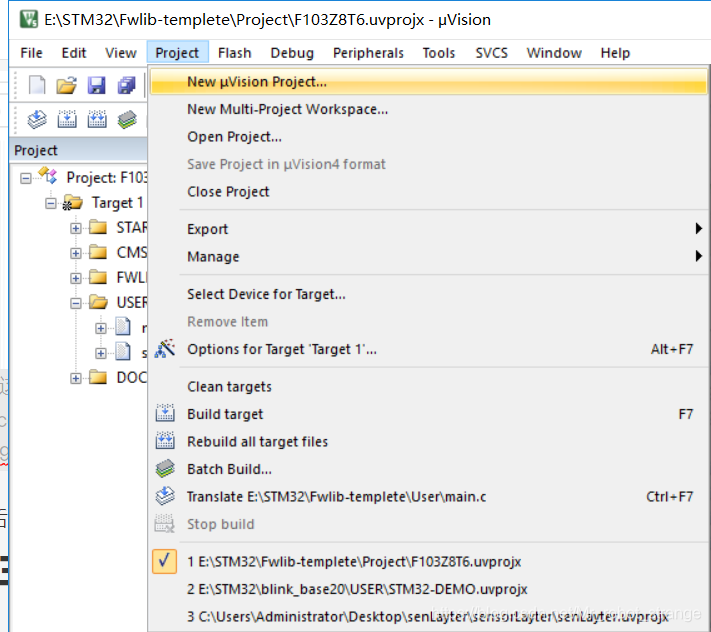Open the Debug menu
This screenshot has height=632, width=711.
[292, 53]
